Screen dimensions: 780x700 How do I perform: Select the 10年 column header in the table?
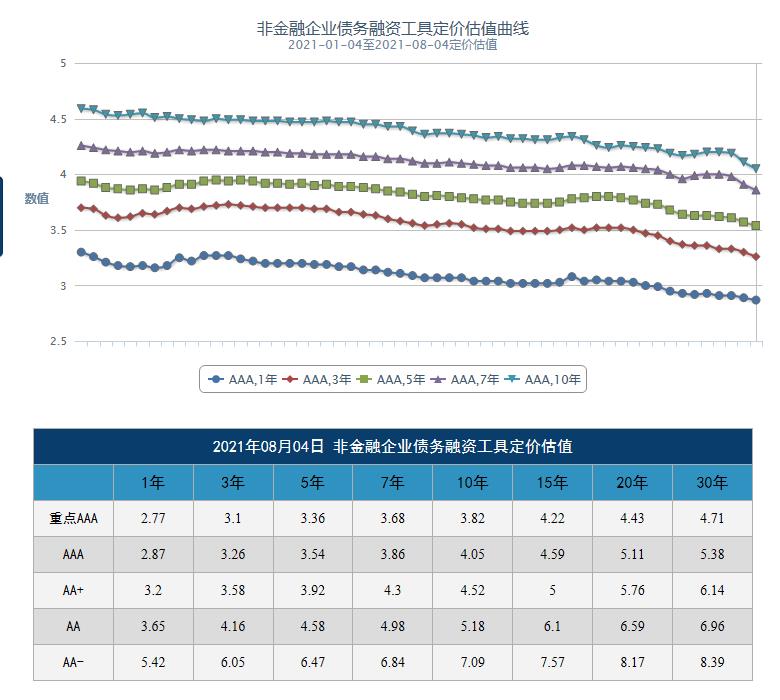point(472,483)
